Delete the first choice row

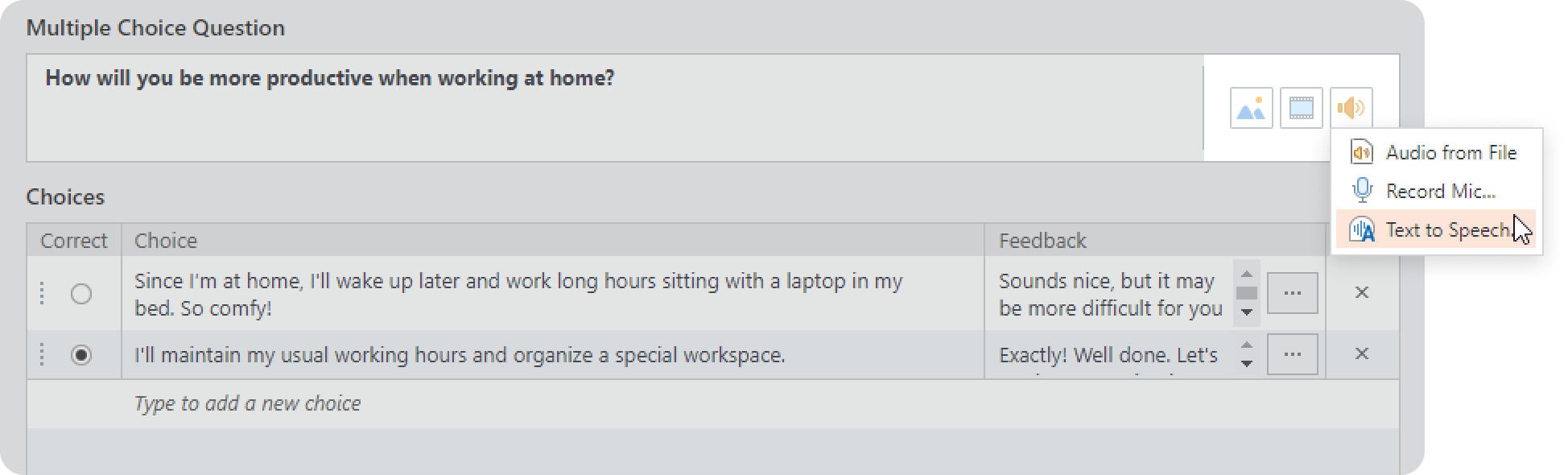[x=1362, y=292]
